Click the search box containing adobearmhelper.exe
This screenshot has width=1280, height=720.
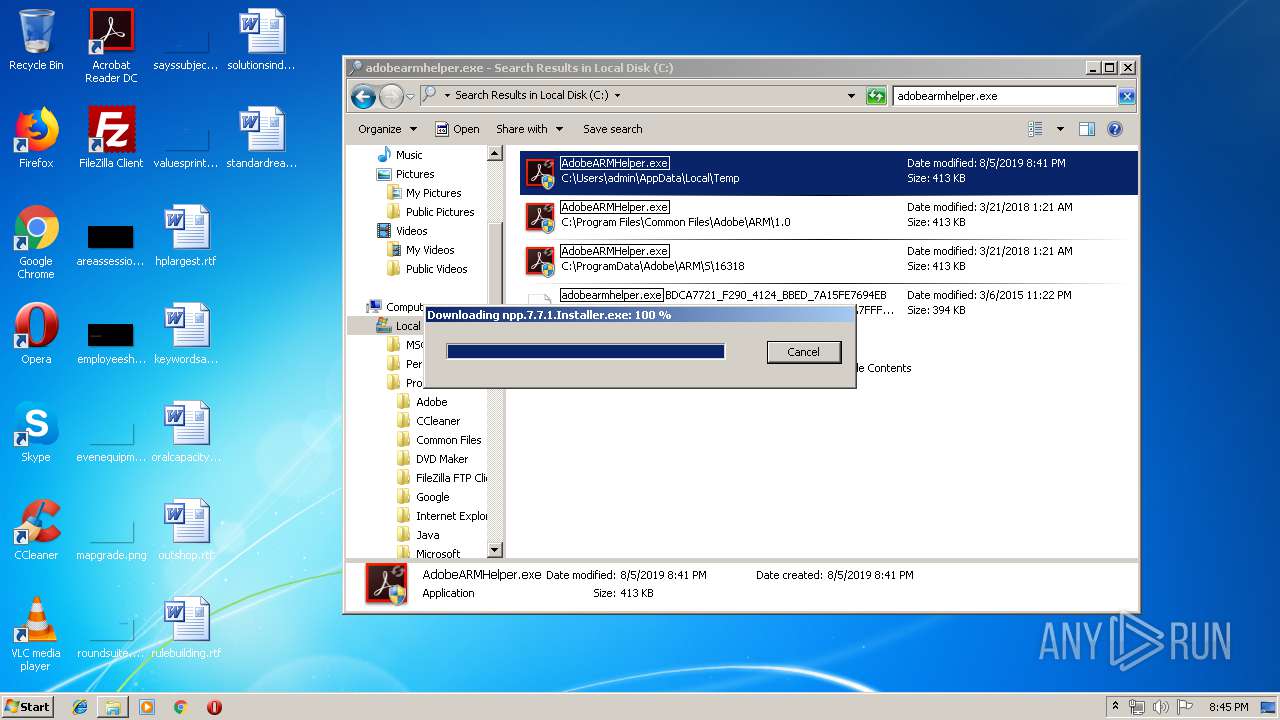(1004, 96)
